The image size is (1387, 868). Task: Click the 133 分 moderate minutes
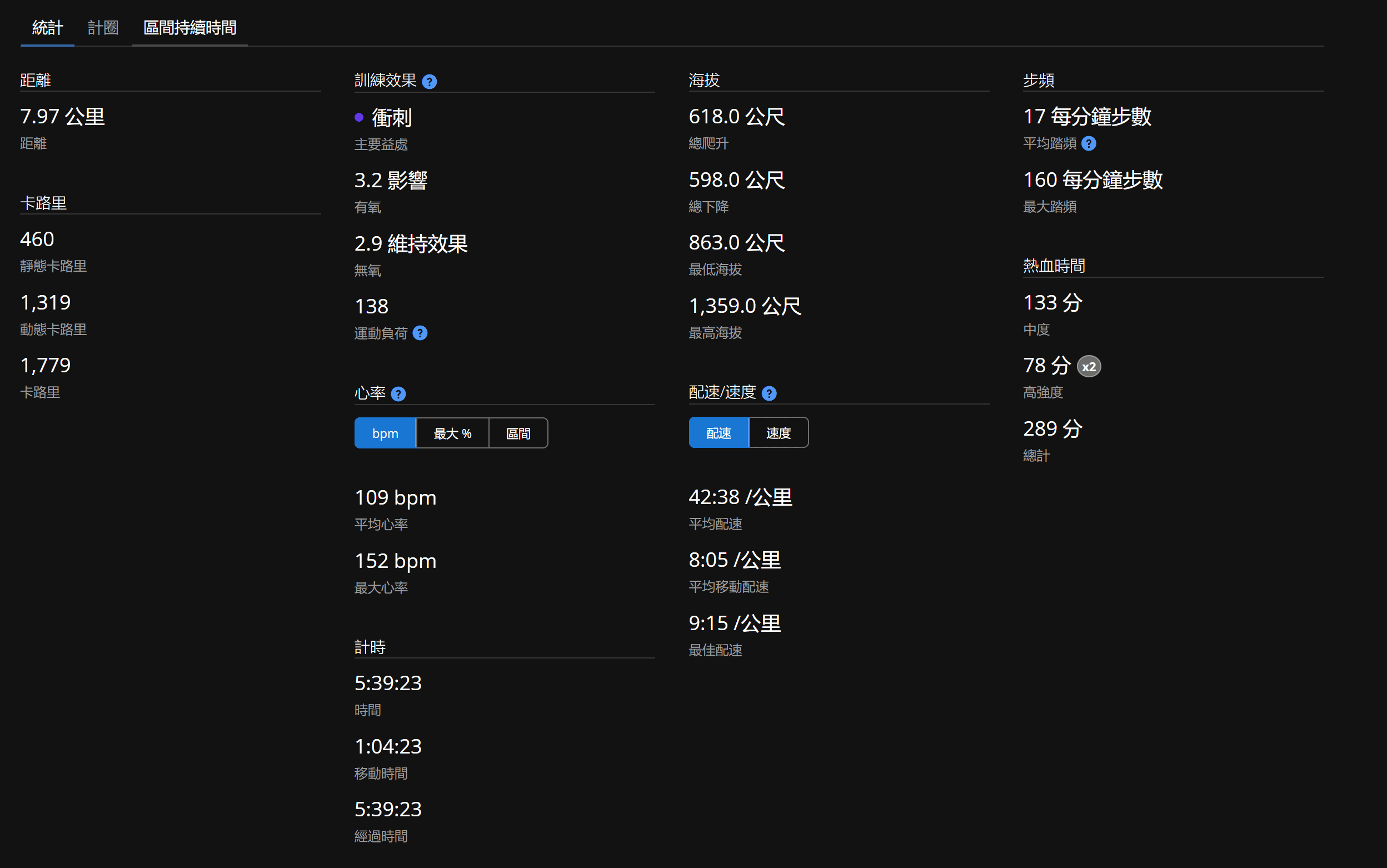1053,302
